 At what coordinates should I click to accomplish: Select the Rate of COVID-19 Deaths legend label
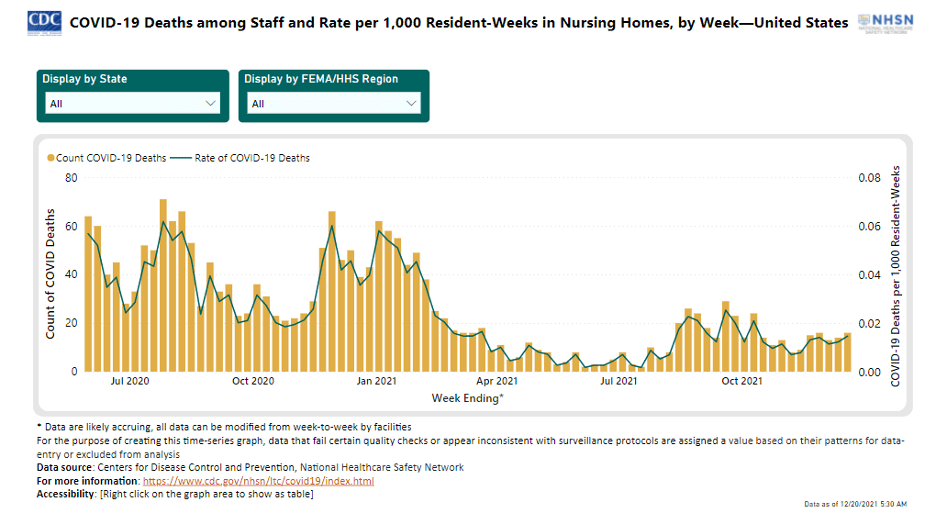(x=251, y=158)
